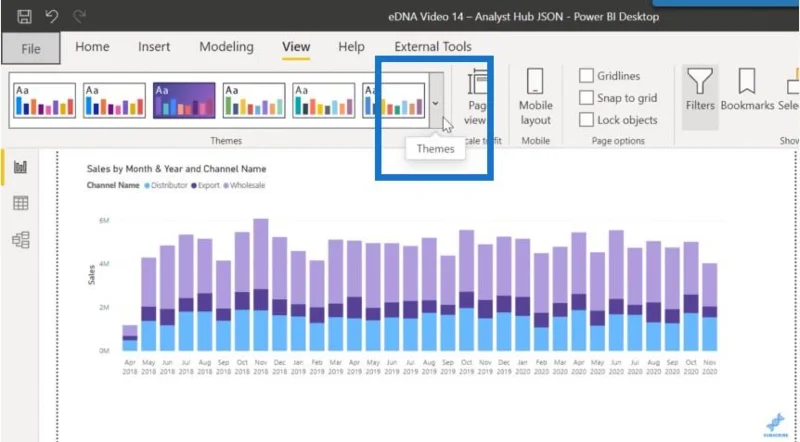The image size is (800, 442).
Task: Click the Save icon in title bar
Action: 24,17
